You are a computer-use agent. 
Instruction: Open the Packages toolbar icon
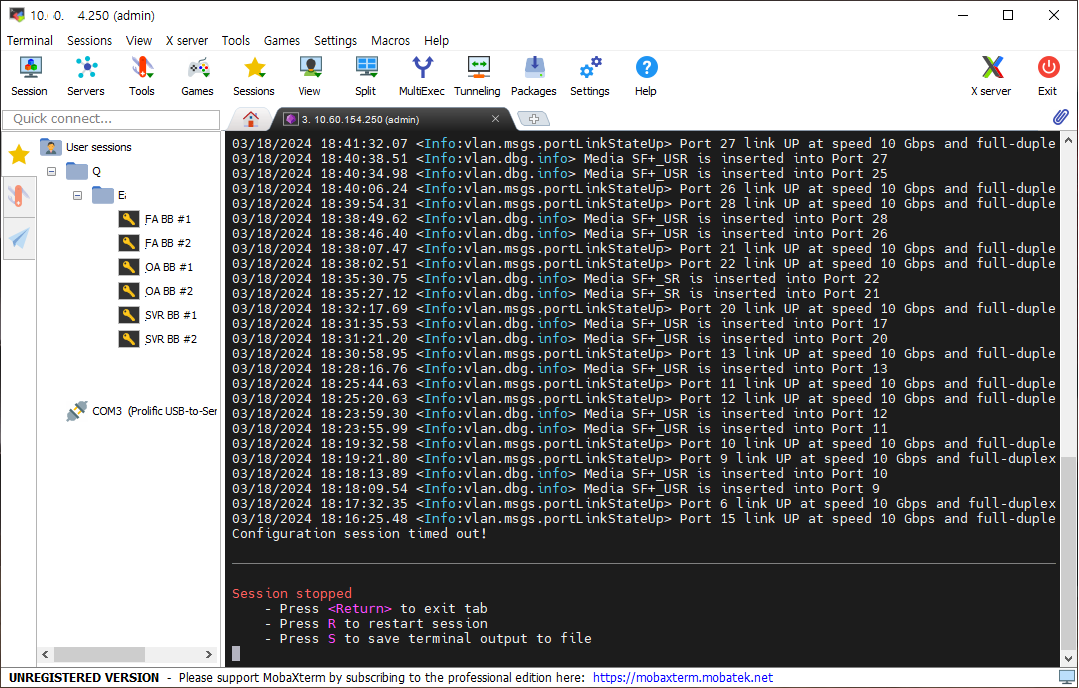534,76
